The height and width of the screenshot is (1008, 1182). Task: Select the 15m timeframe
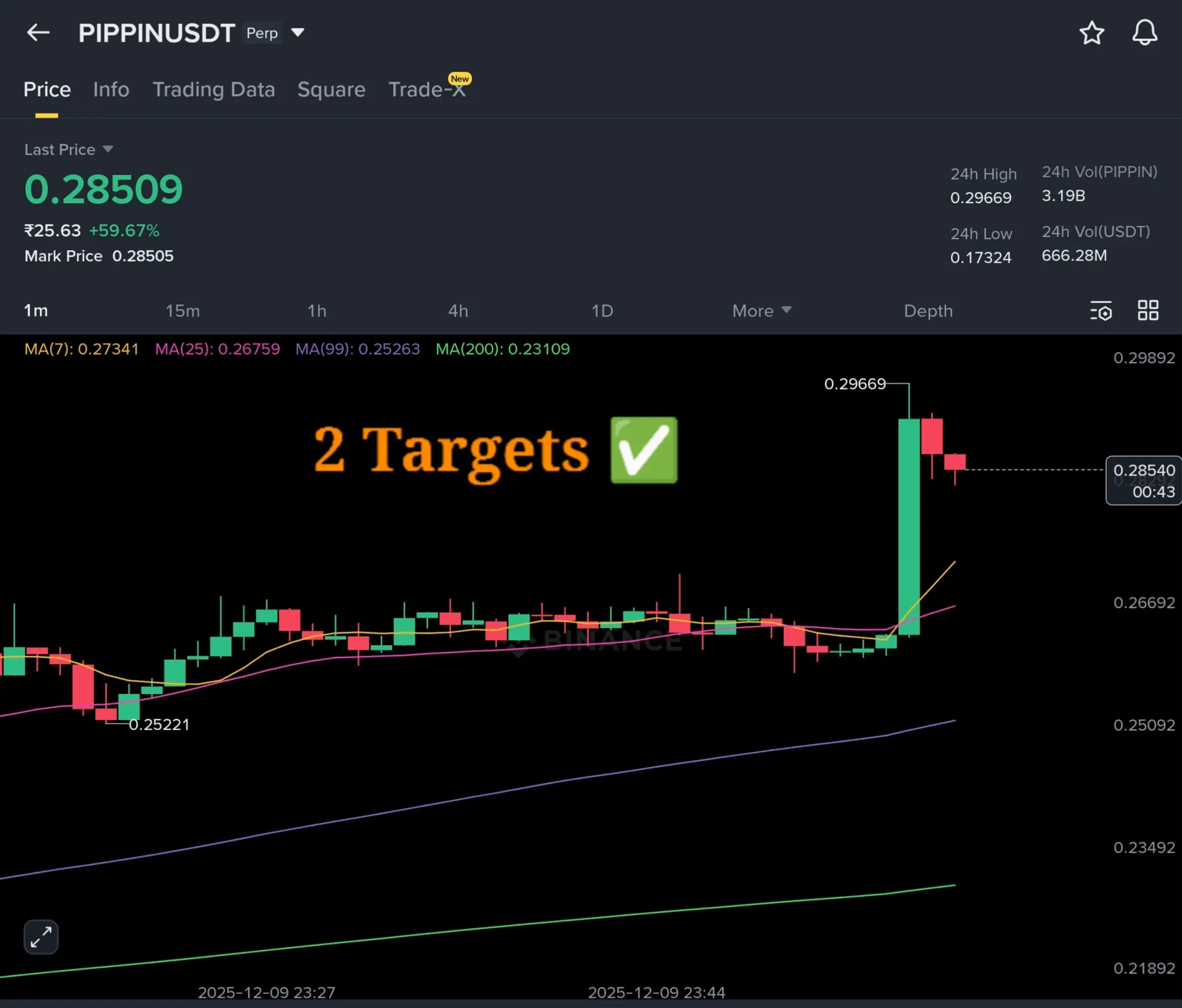point(182,311)
